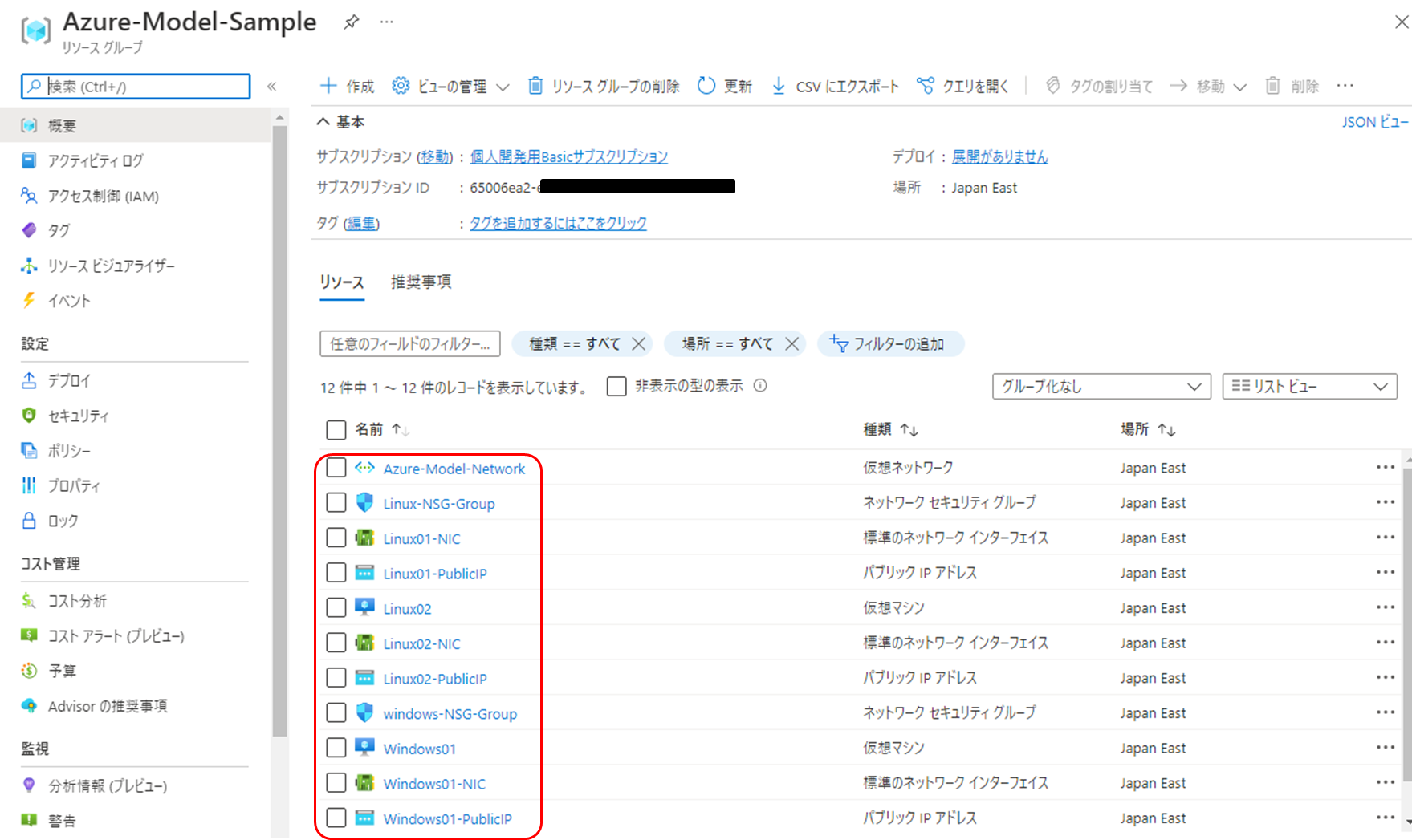
Task: Open the more options ellipsis beside the title
Action: (x=387, y=22)
